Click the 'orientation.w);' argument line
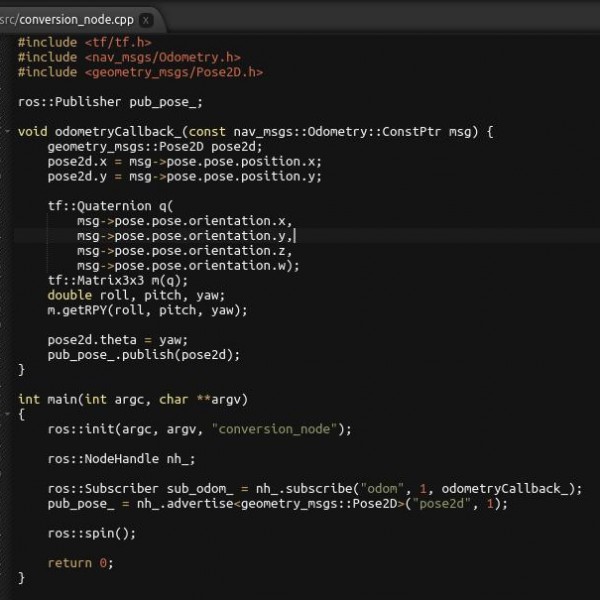The image size is (600, 600). tap(188, 266)
